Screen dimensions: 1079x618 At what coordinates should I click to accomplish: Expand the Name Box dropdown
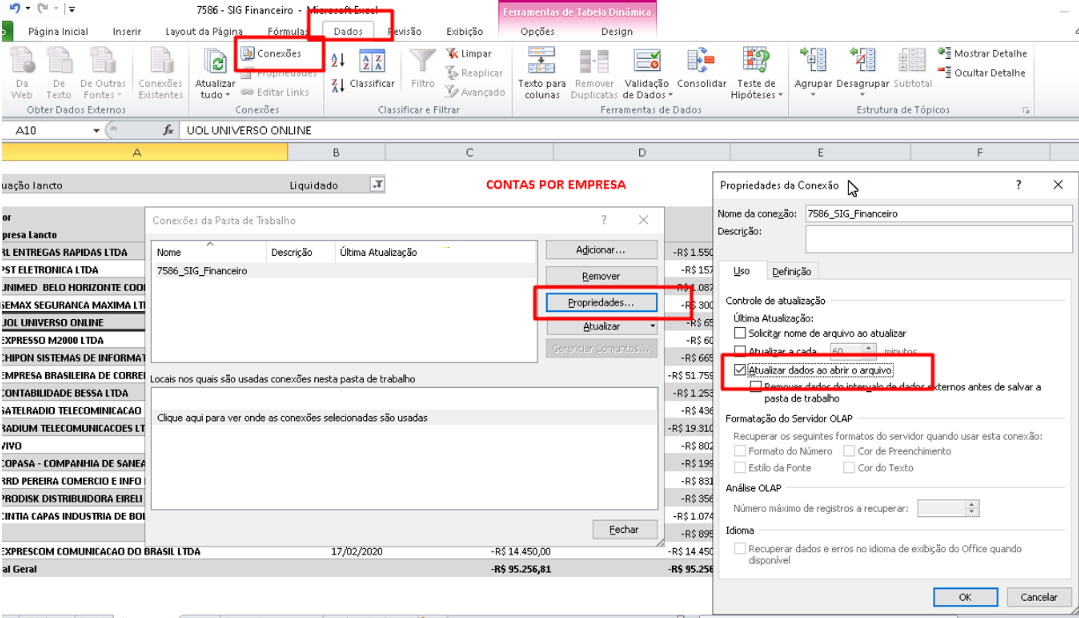pos(96,130)
